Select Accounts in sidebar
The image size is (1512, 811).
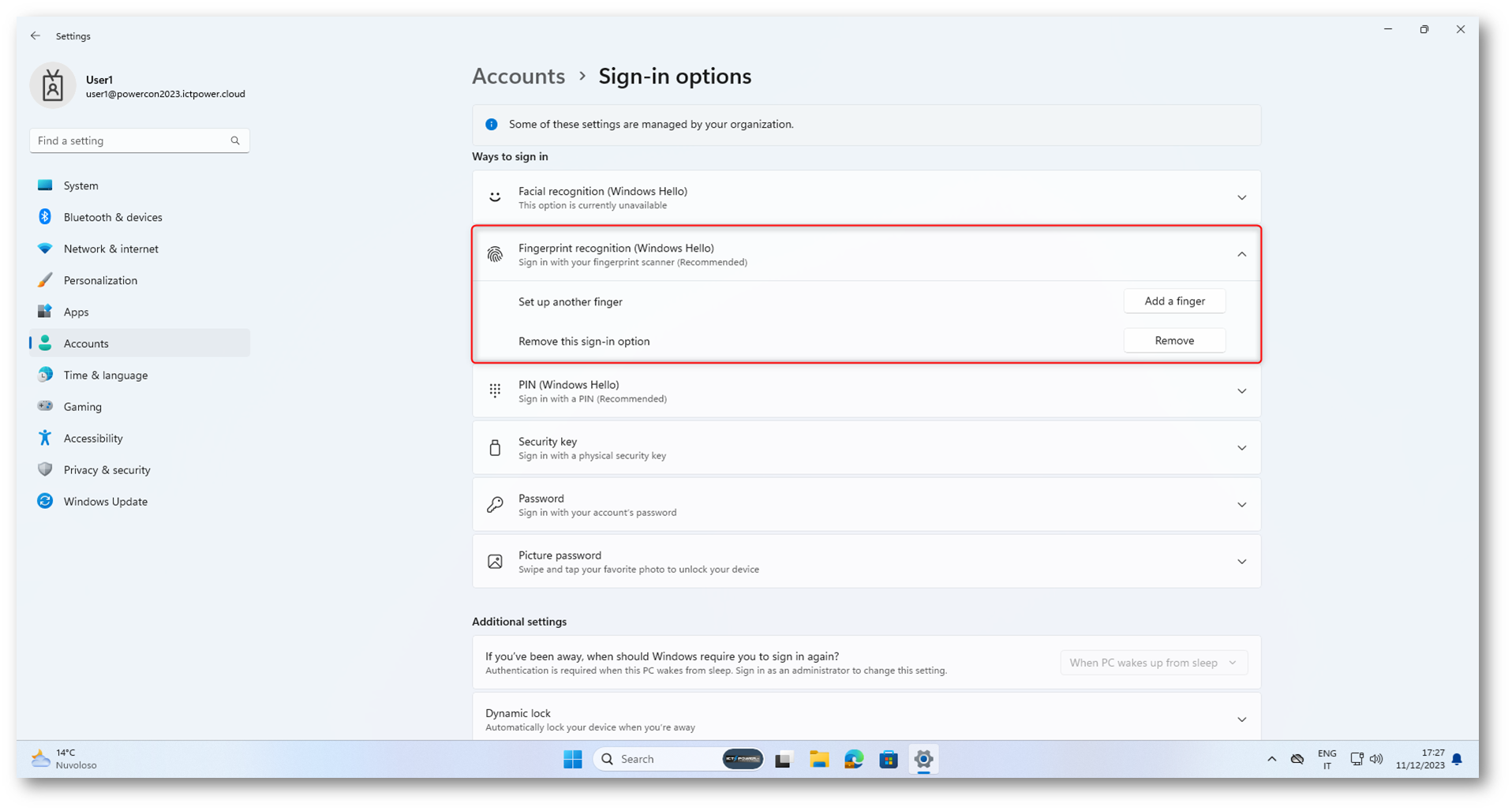tap(140, 343)
